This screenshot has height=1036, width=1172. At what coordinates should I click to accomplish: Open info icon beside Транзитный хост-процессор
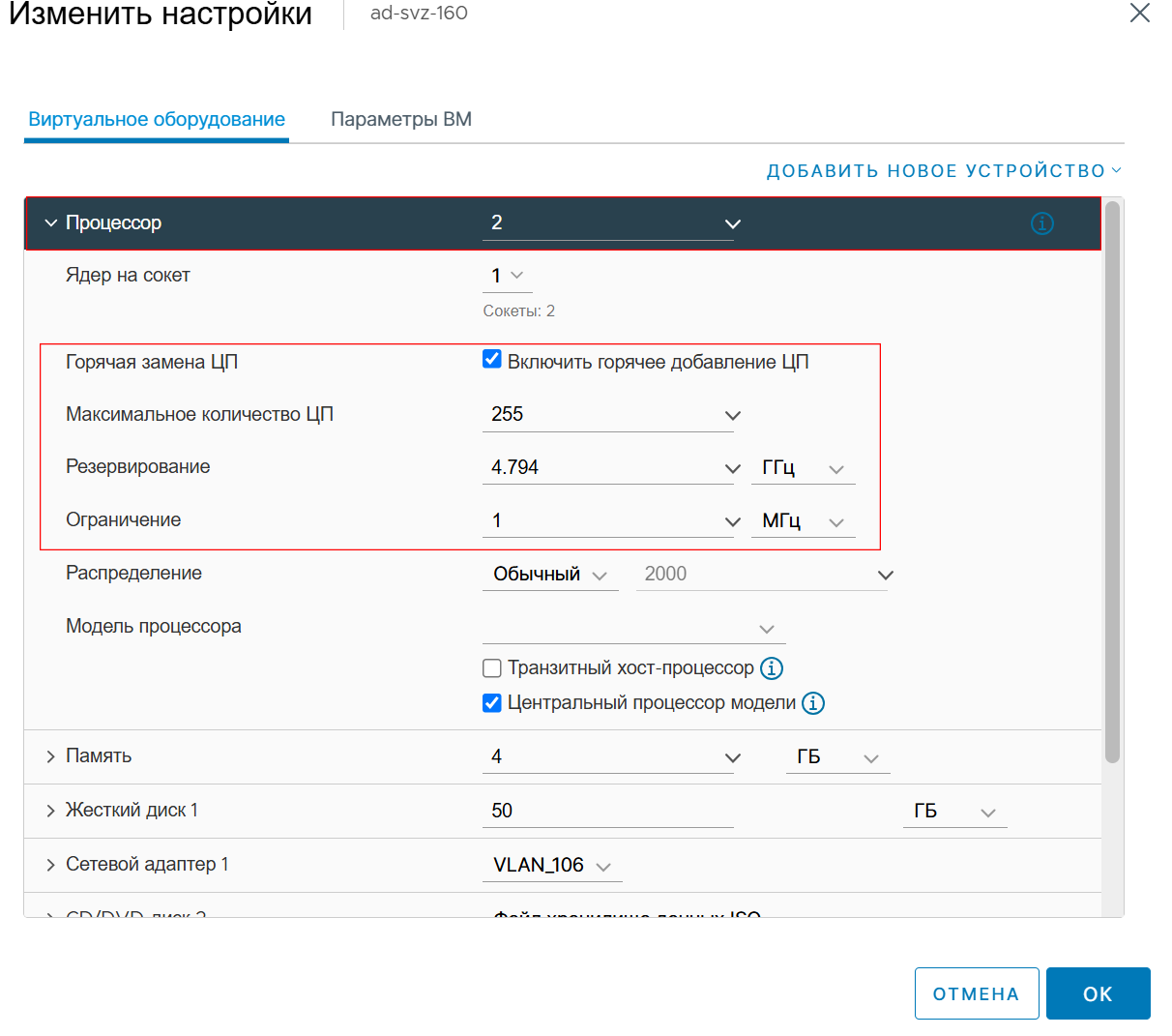[x=771, y=668]
